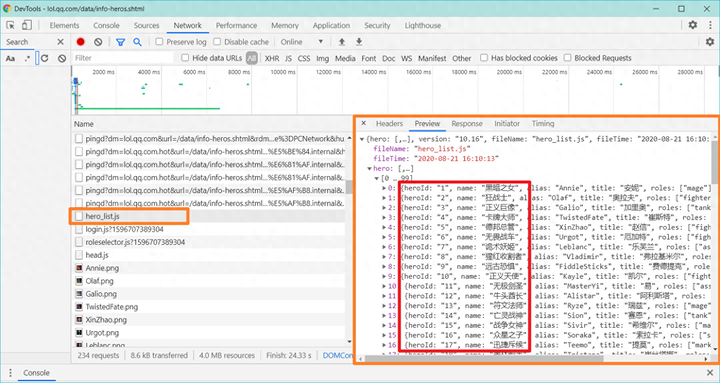This screenshot has height=383, width=720.
Task: Click the Filter text input field
Action: tap(123, 58)
